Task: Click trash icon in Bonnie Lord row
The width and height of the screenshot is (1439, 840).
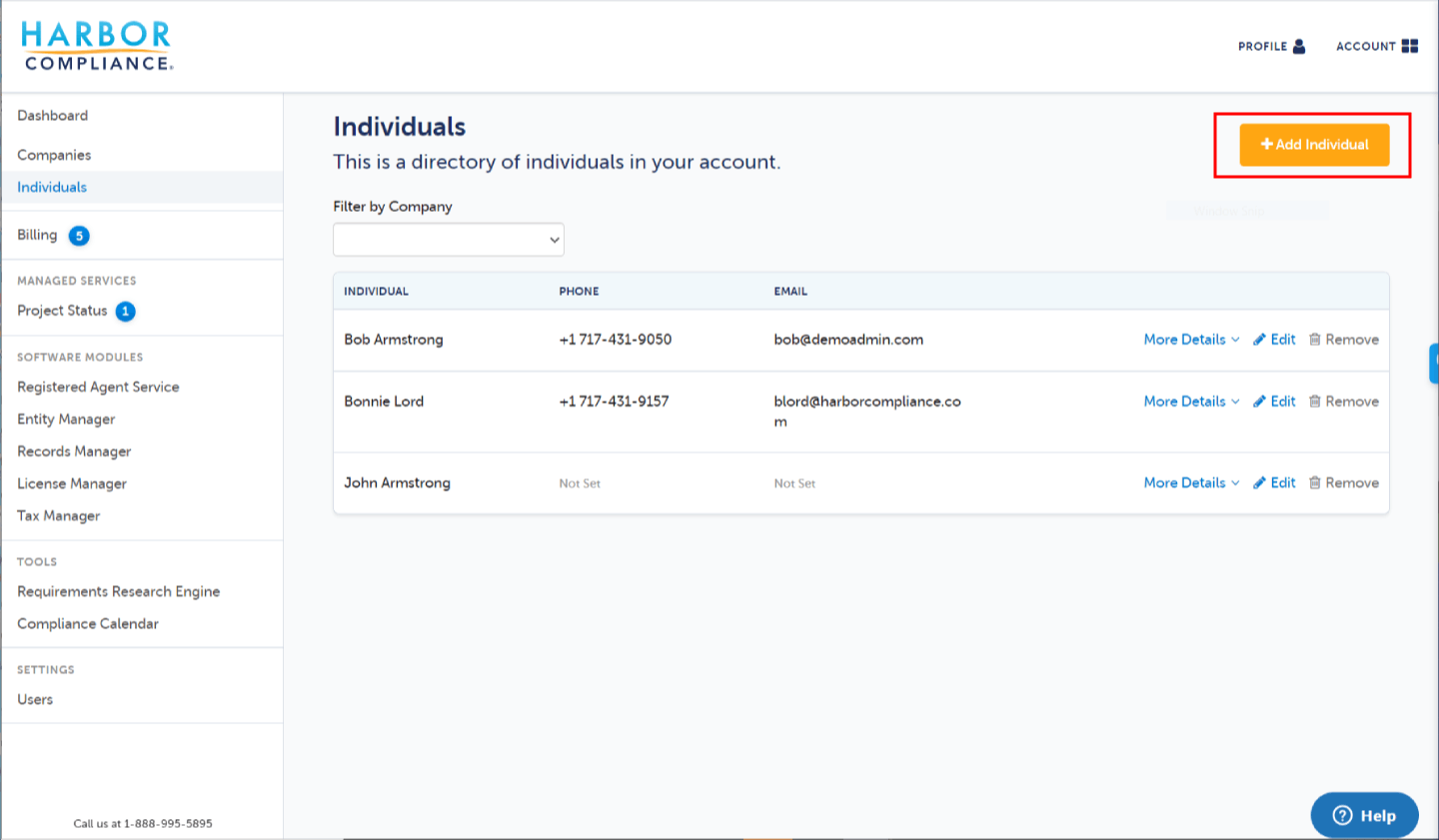Action: tap(1315, 402)
